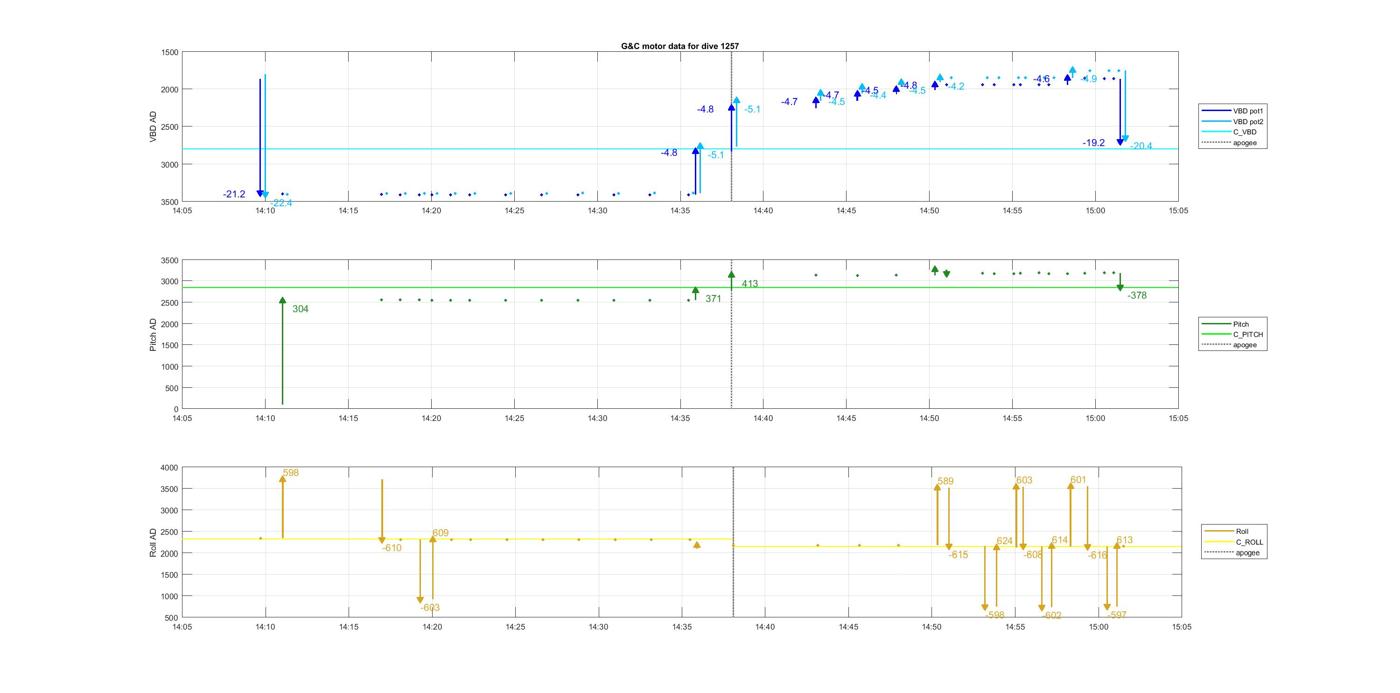Click the "-4.2" VBD value label
The width and height of the screenshot is (1400, 693).
[x=955, y=86]
